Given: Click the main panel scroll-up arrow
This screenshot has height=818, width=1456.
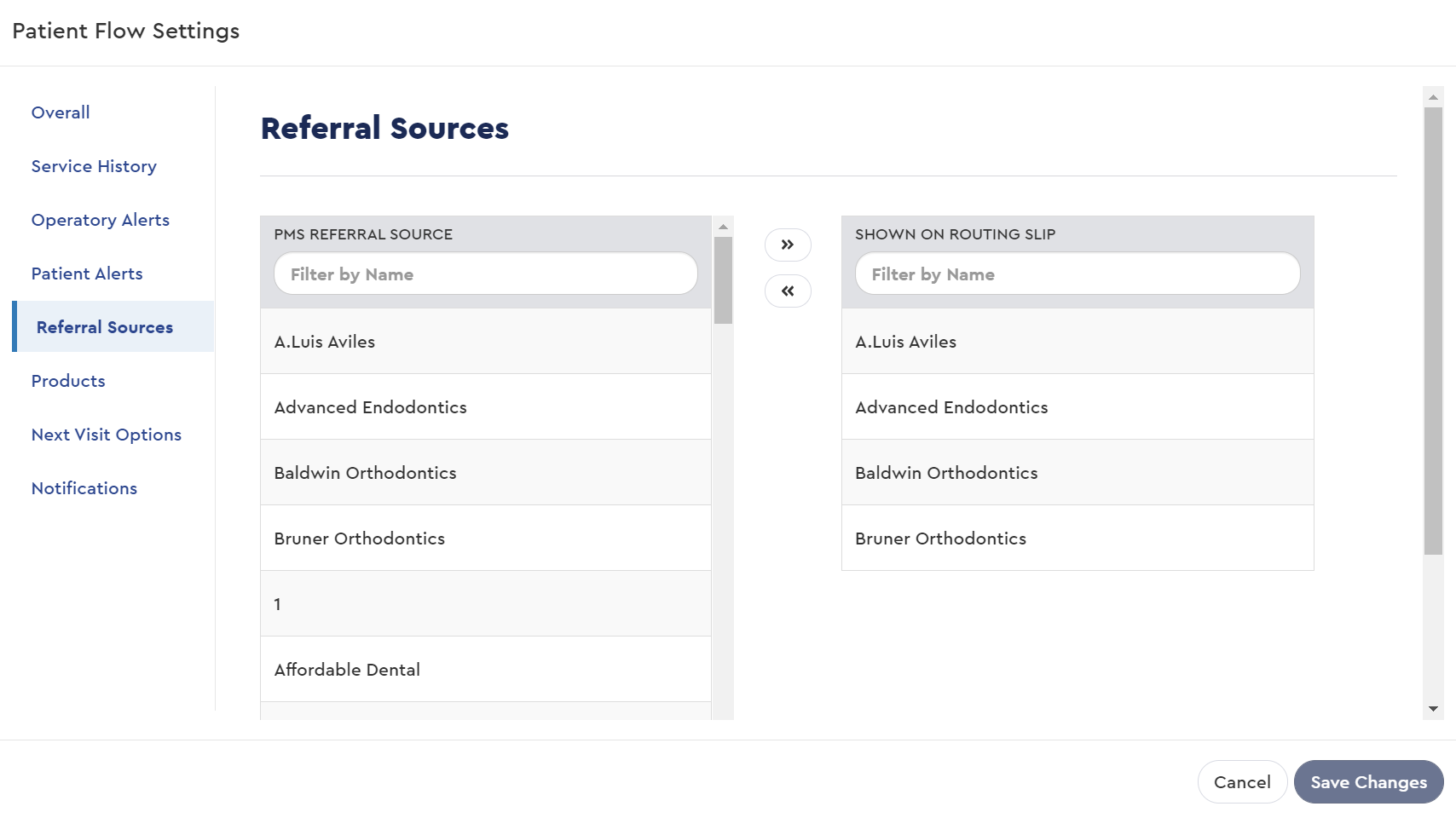Looking at the screenshot, I should point(1433,97).
